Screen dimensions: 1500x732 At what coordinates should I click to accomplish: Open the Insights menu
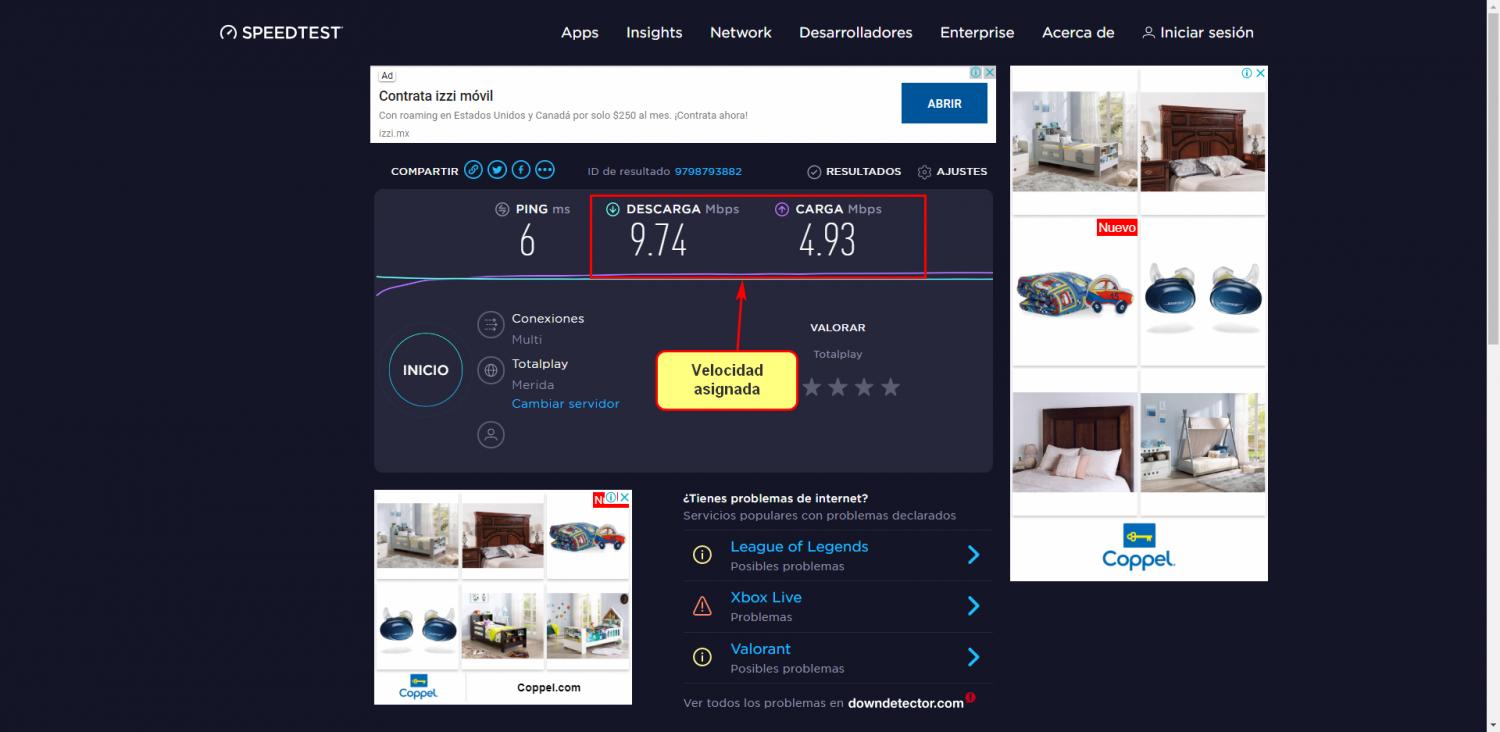(654, 33)
